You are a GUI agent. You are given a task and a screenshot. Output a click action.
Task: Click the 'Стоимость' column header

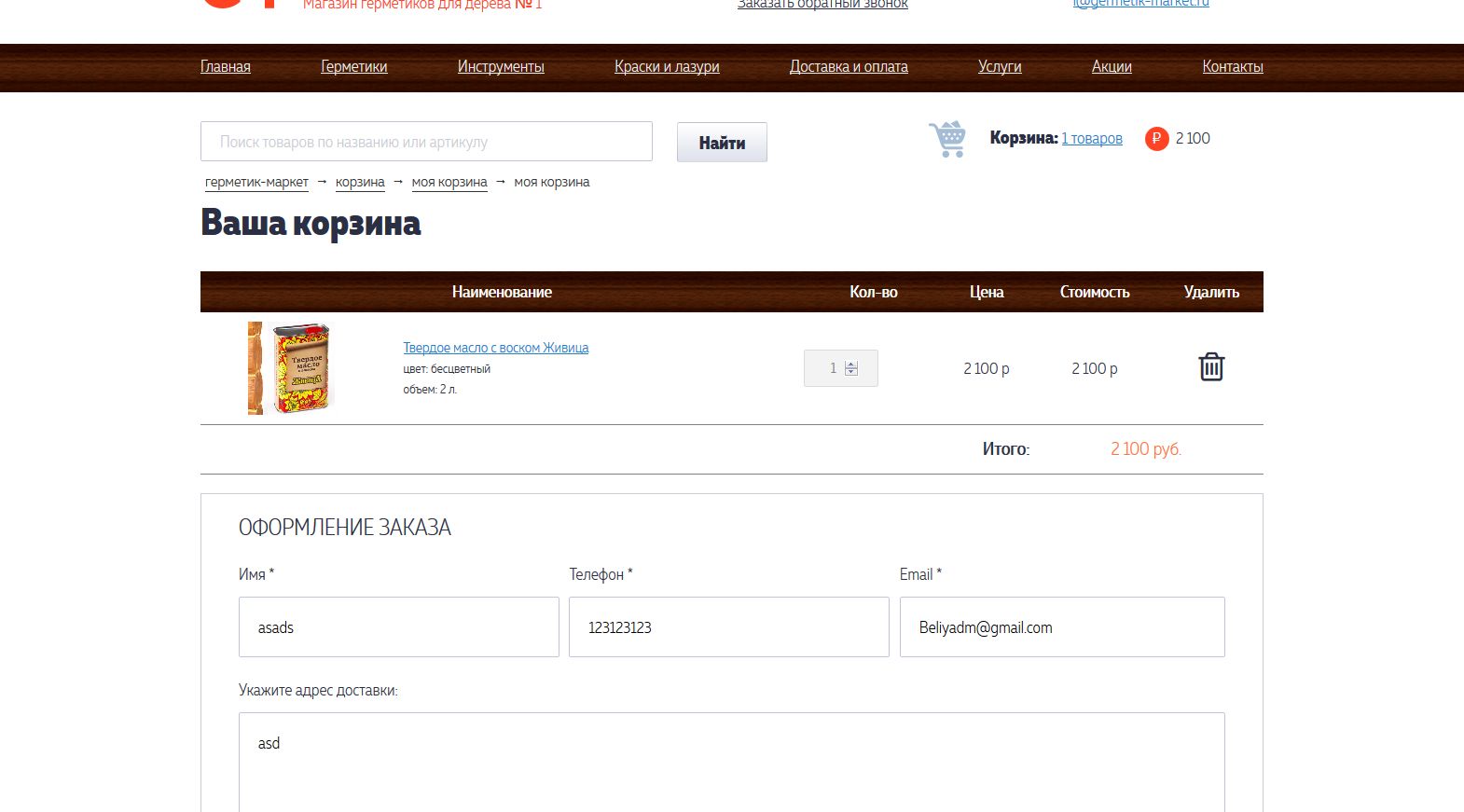click(1095, 292)
